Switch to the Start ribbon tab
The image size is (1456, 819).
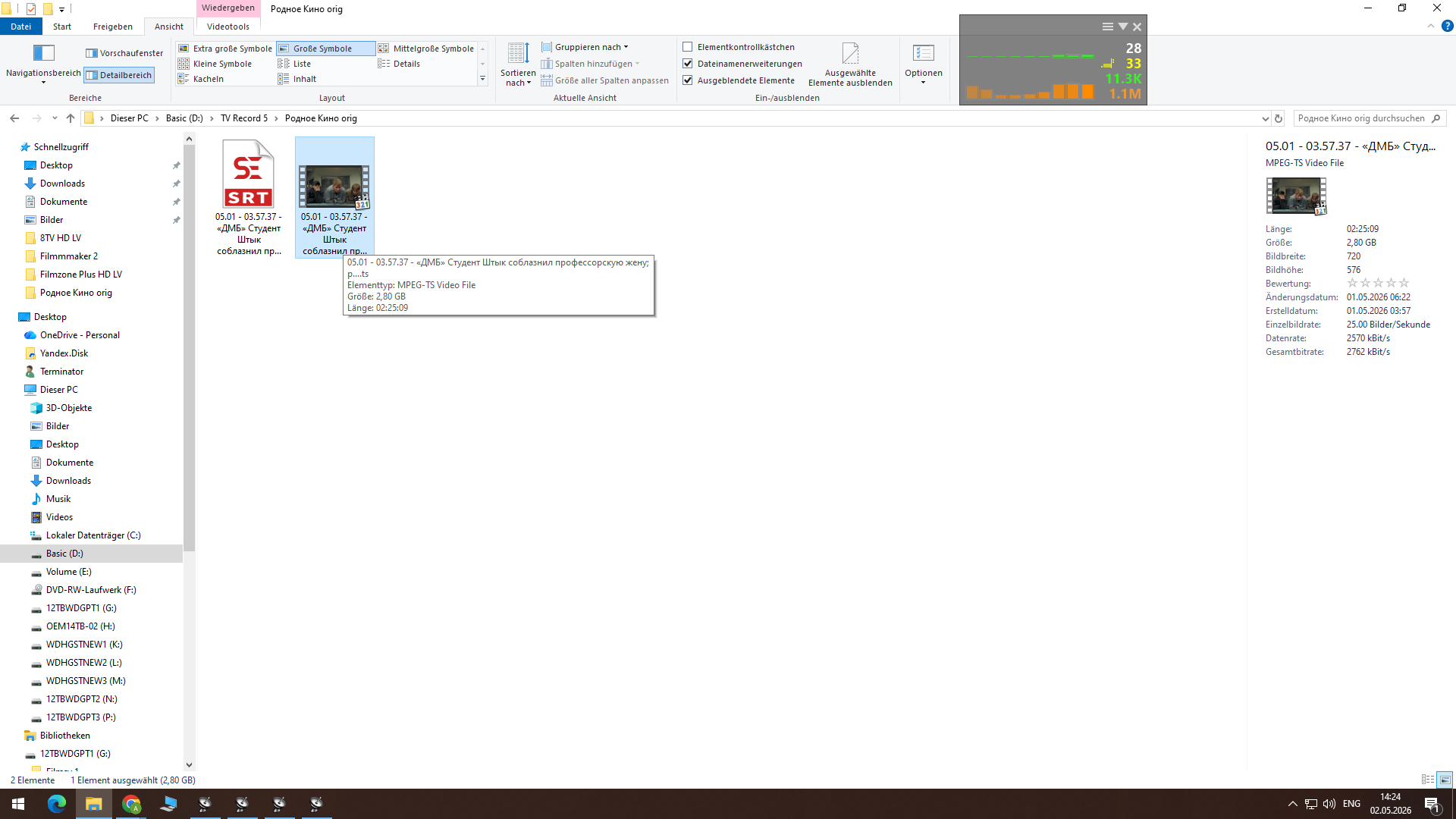(62, 27)
